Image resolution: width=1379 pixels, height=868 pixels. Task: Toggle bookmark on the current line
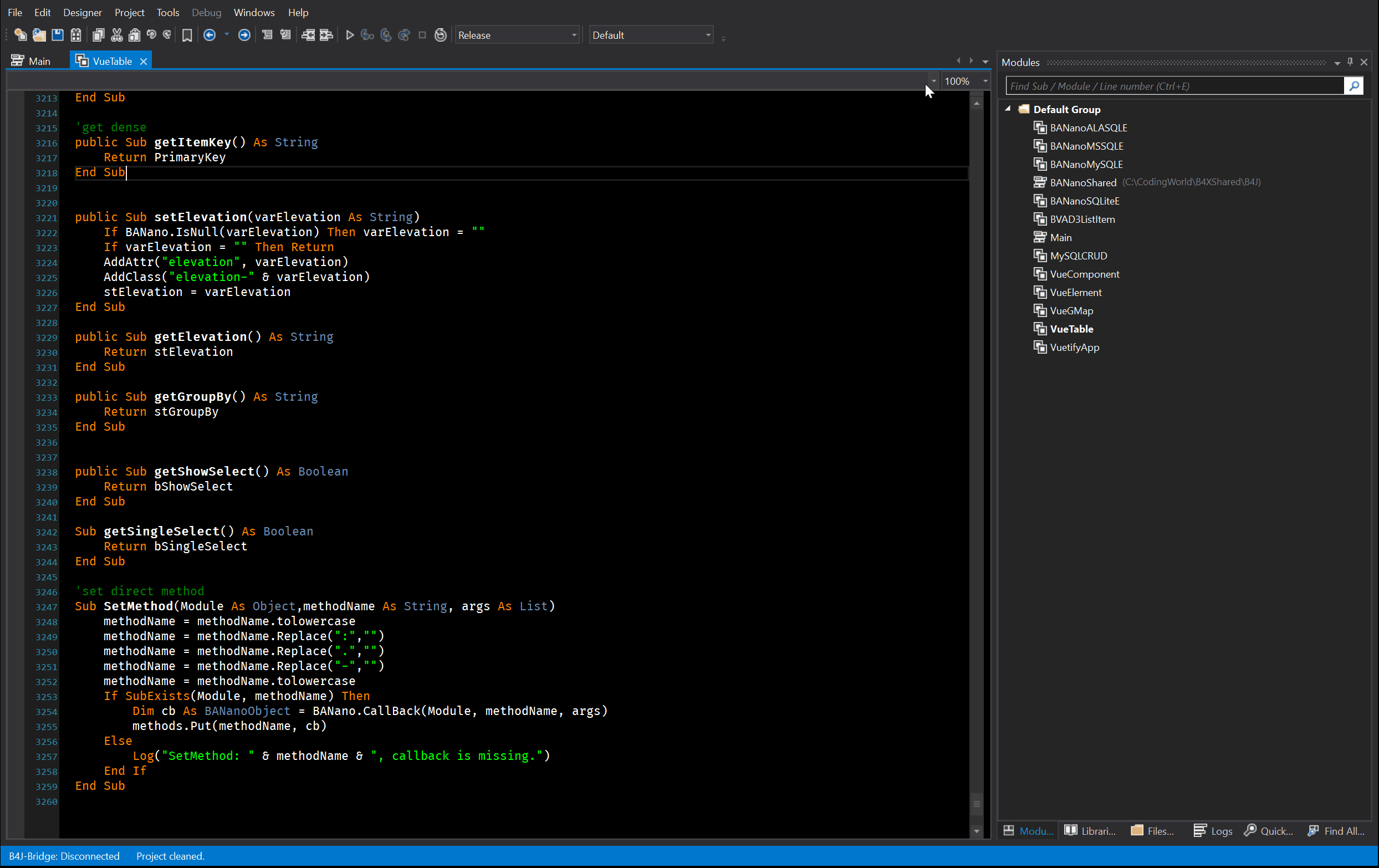187,35
